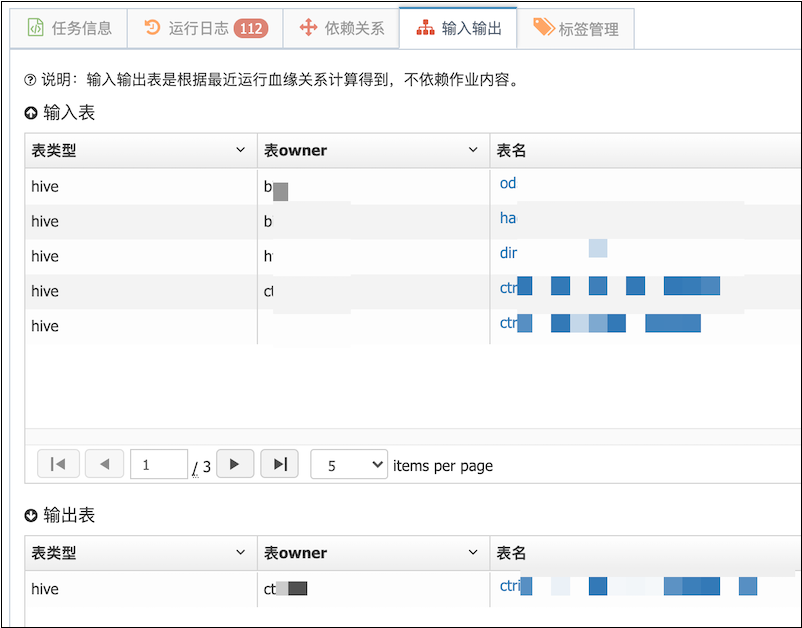Collapse the 输入表 section arrow icon
This screenshot has width=802, height=628.
pos(31,113)
